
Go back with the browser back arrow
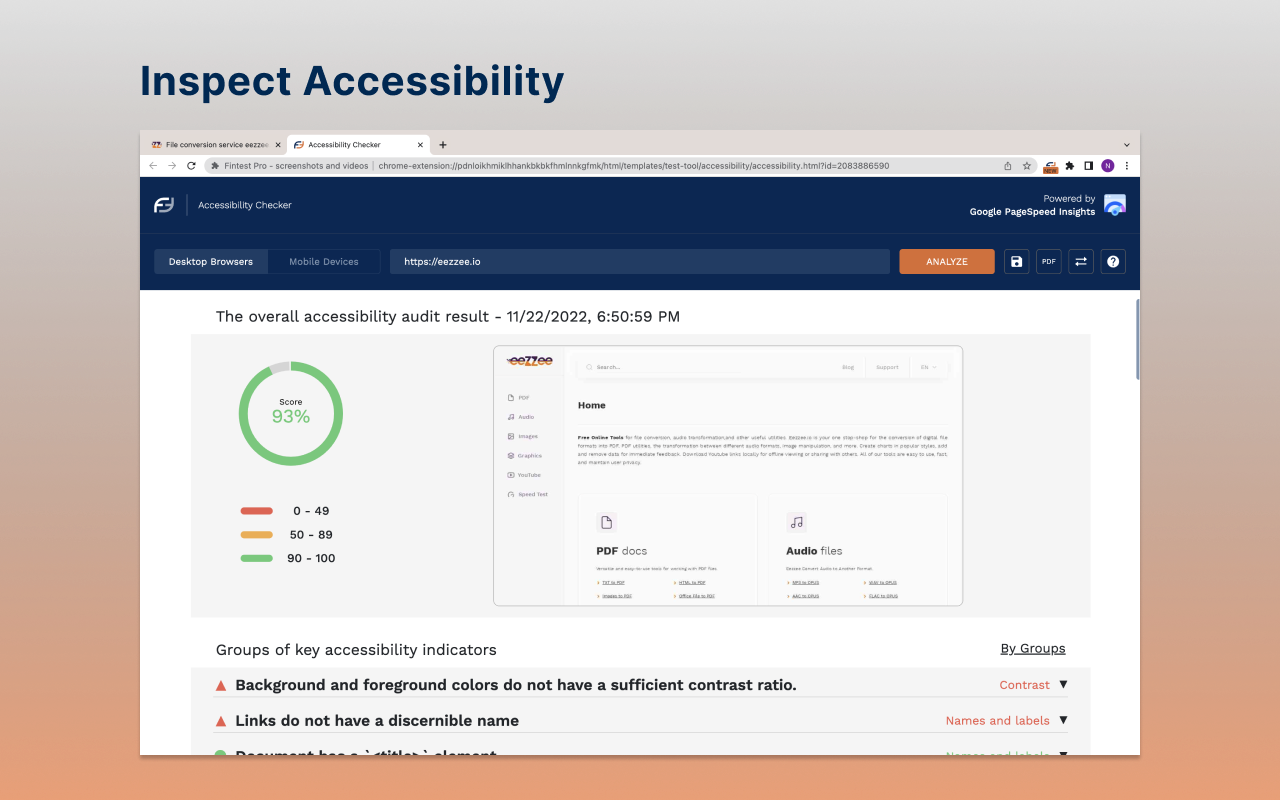tap(153, 166)
